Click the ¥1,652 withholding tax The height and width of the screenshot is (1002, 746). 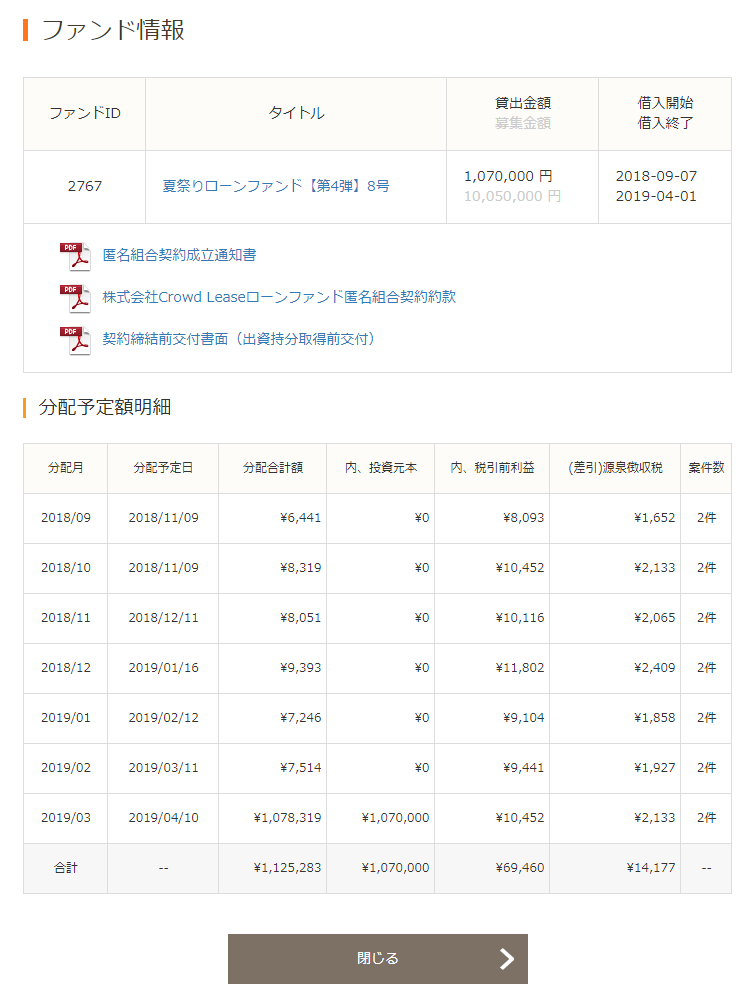click(655, 518)
